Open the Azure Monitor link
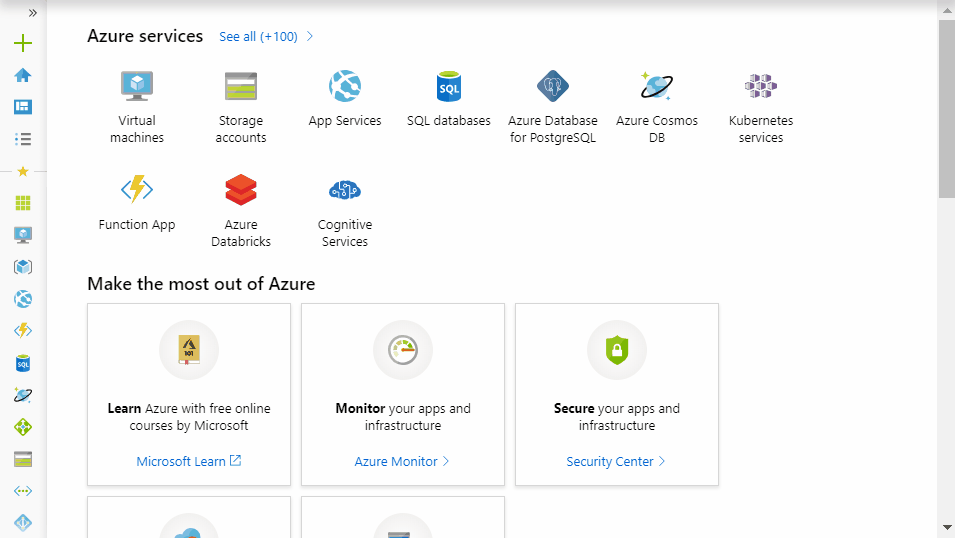The height and width of the screenshot is (538, 955). 402,461
